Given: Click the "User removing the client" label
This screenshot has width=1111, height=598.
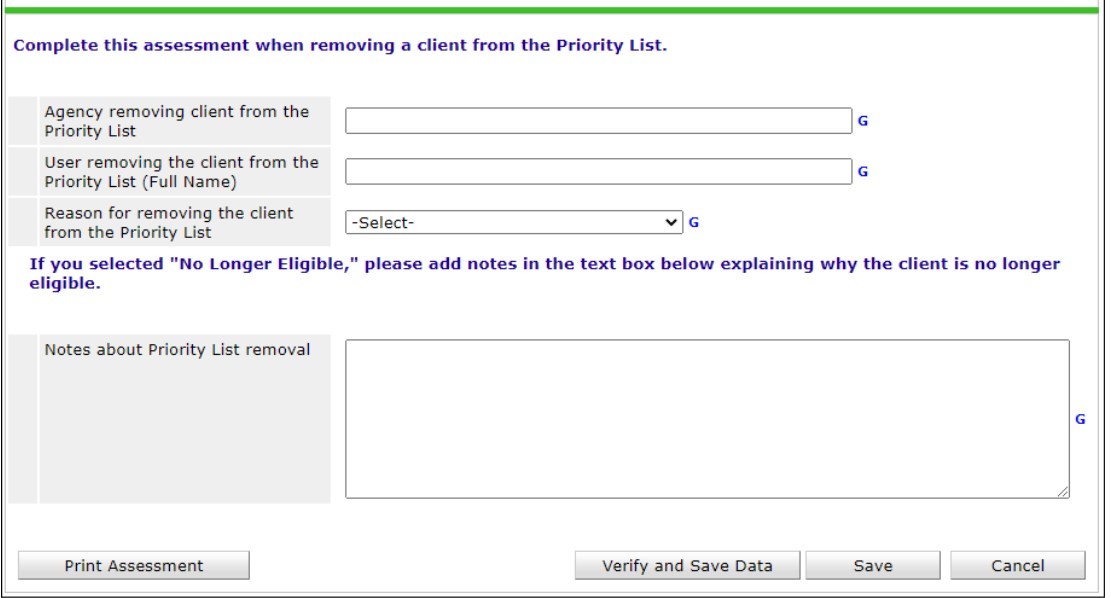Looking at the screenshot, I should (x=181, y=172).
